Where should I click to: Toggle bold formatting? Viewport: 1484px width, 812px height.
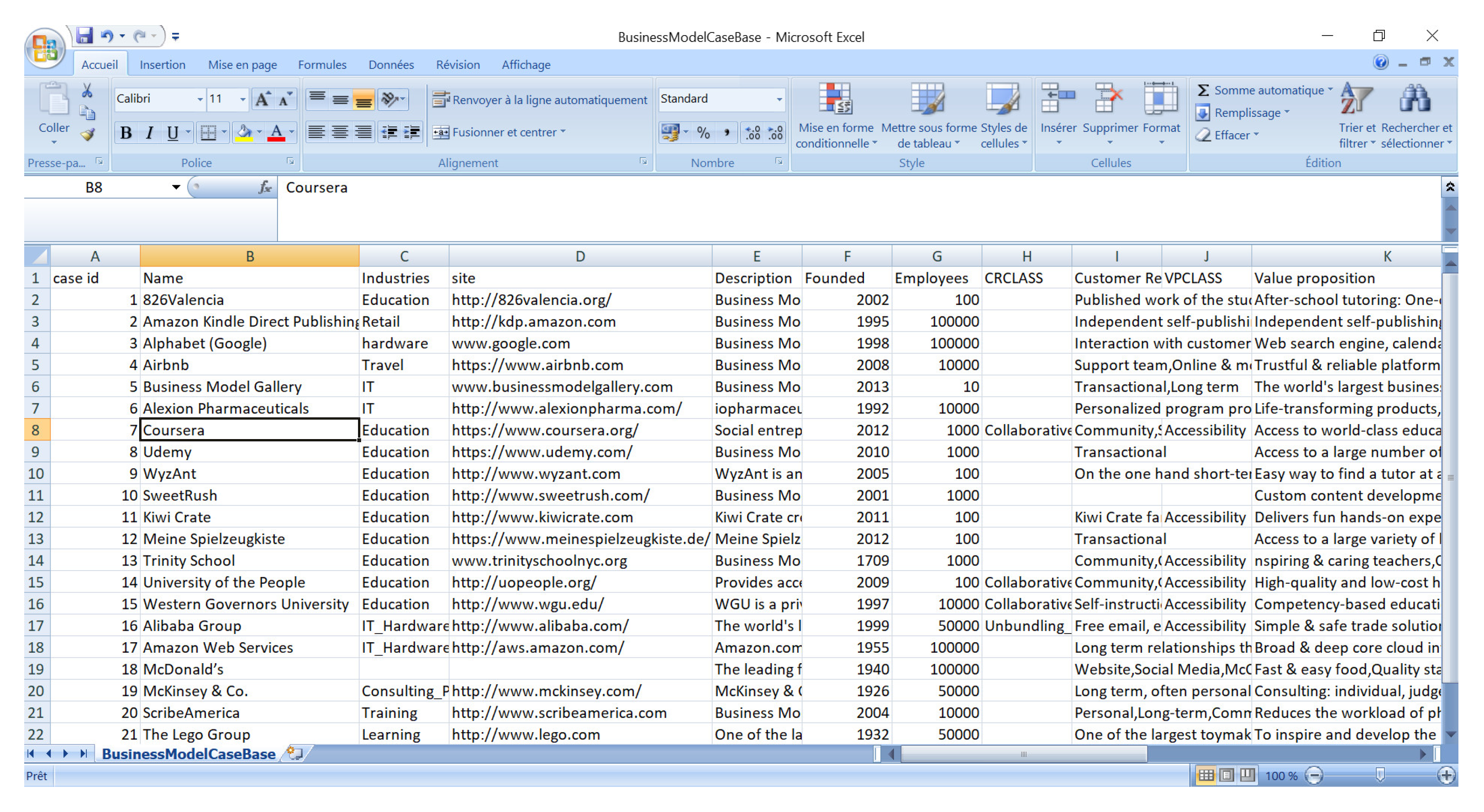pos(126,133)
